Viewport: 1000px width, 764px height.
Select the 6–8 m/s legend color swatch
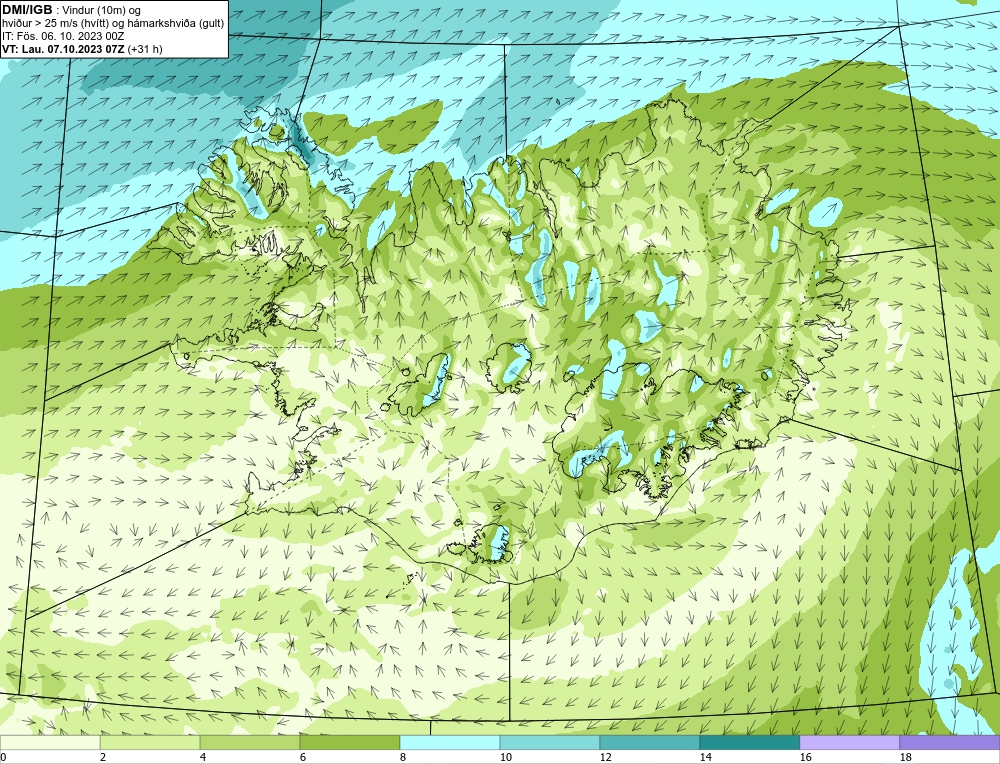coord(350,742)
